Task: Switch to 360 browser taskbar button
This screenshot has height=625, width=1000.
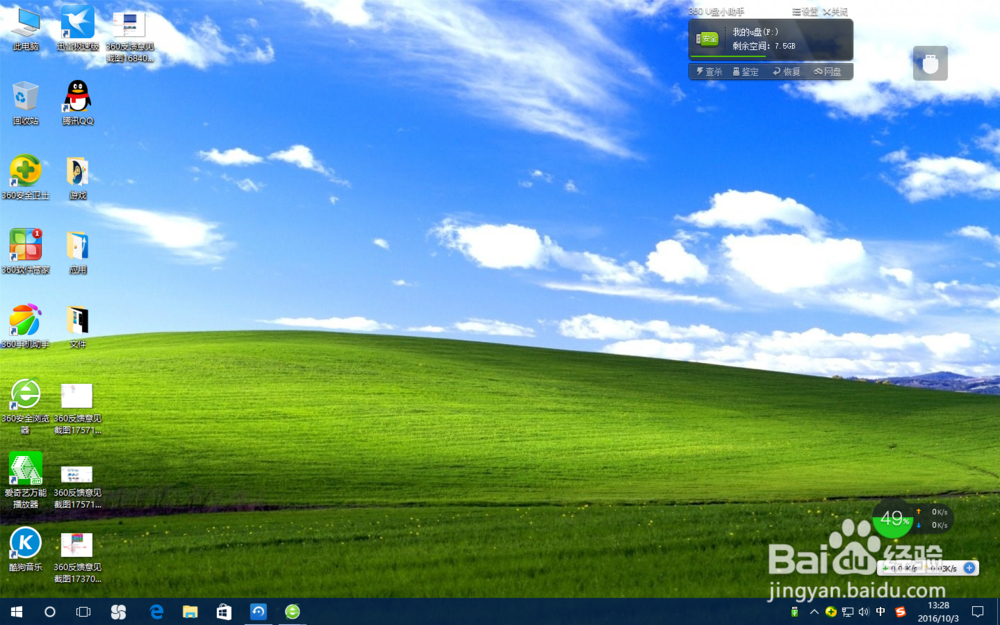Action: tap(292, 612)
